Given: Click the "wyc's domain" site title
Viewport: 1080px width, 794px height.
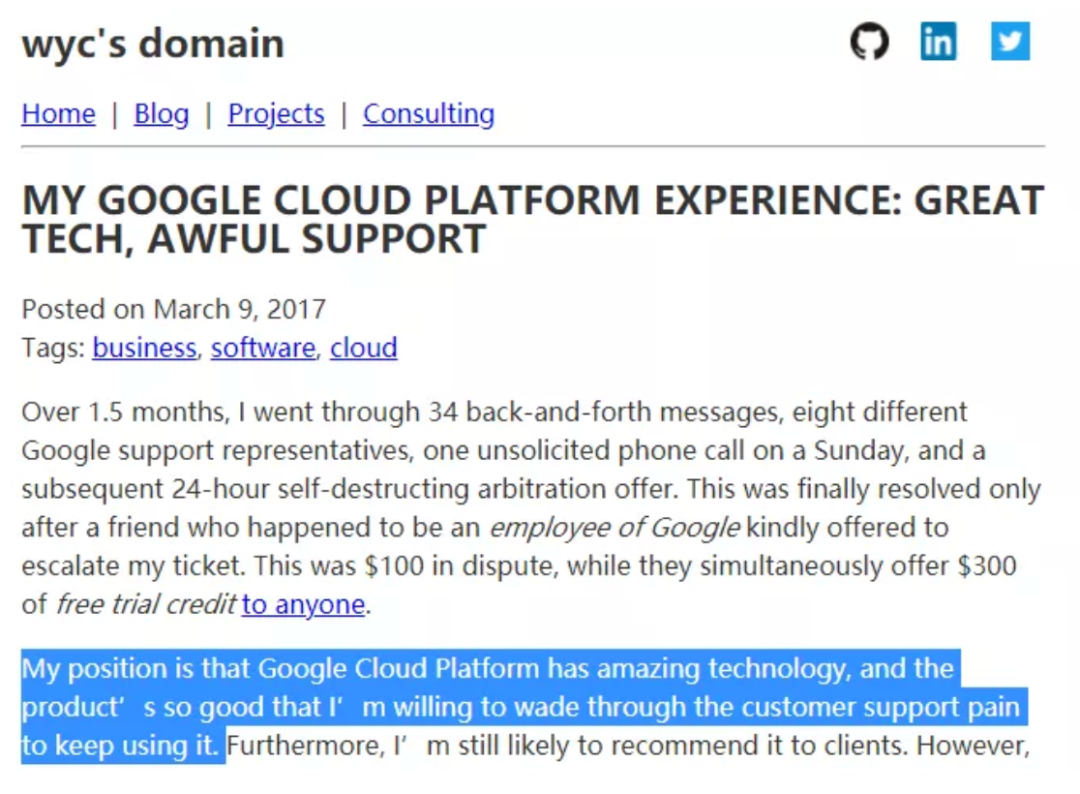Looking at the screenshot, I should tap(153, 43).
